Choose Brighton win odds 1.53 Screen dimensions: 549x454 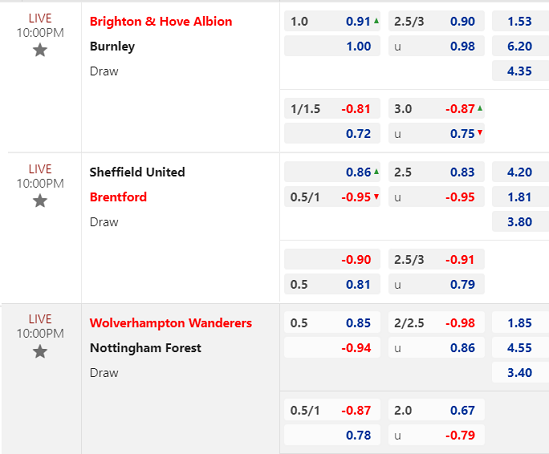pos(520,21)
